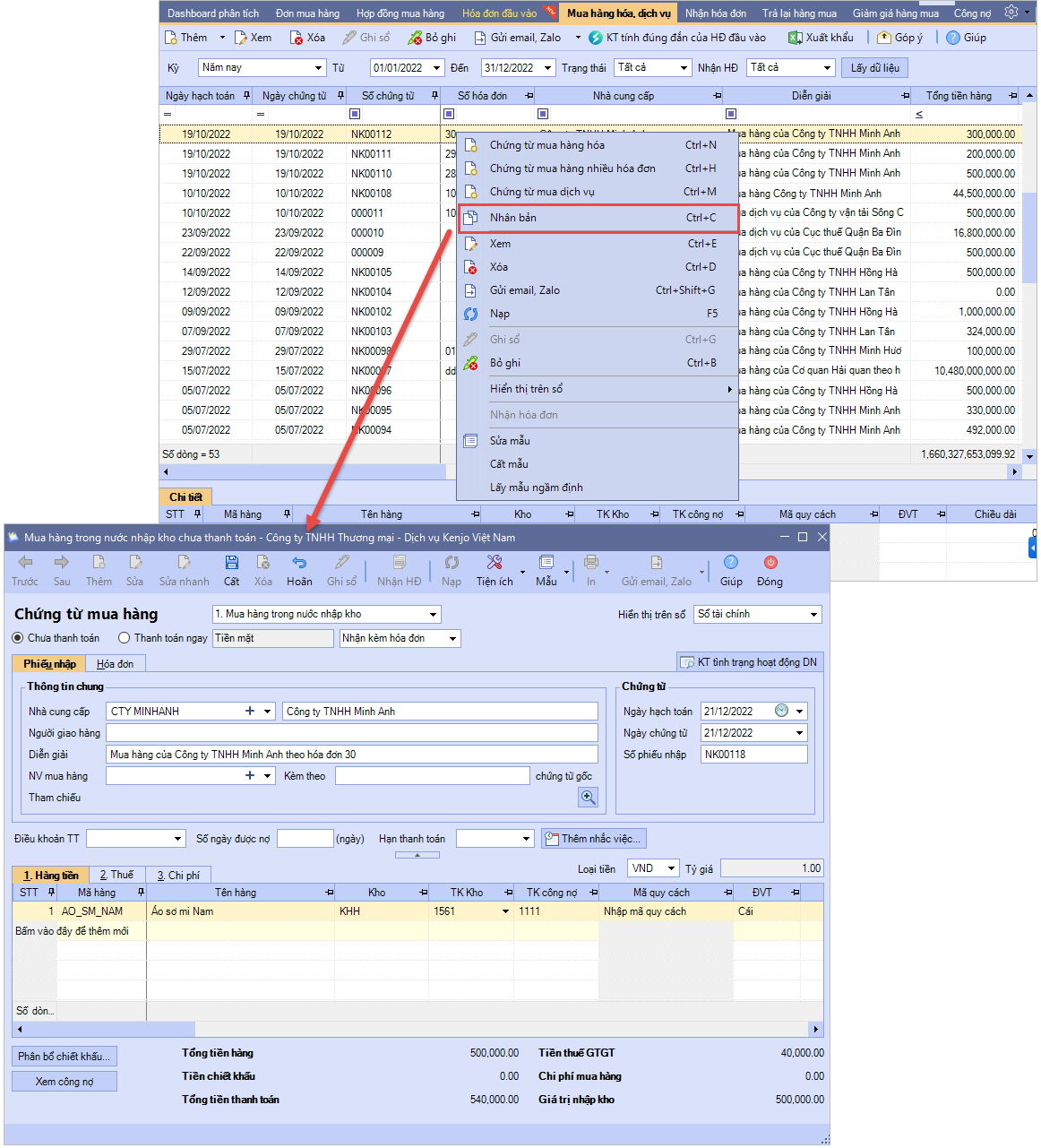
Task: Select the Chưa thanh toán radio button
Action: click(x=18, y=638)
